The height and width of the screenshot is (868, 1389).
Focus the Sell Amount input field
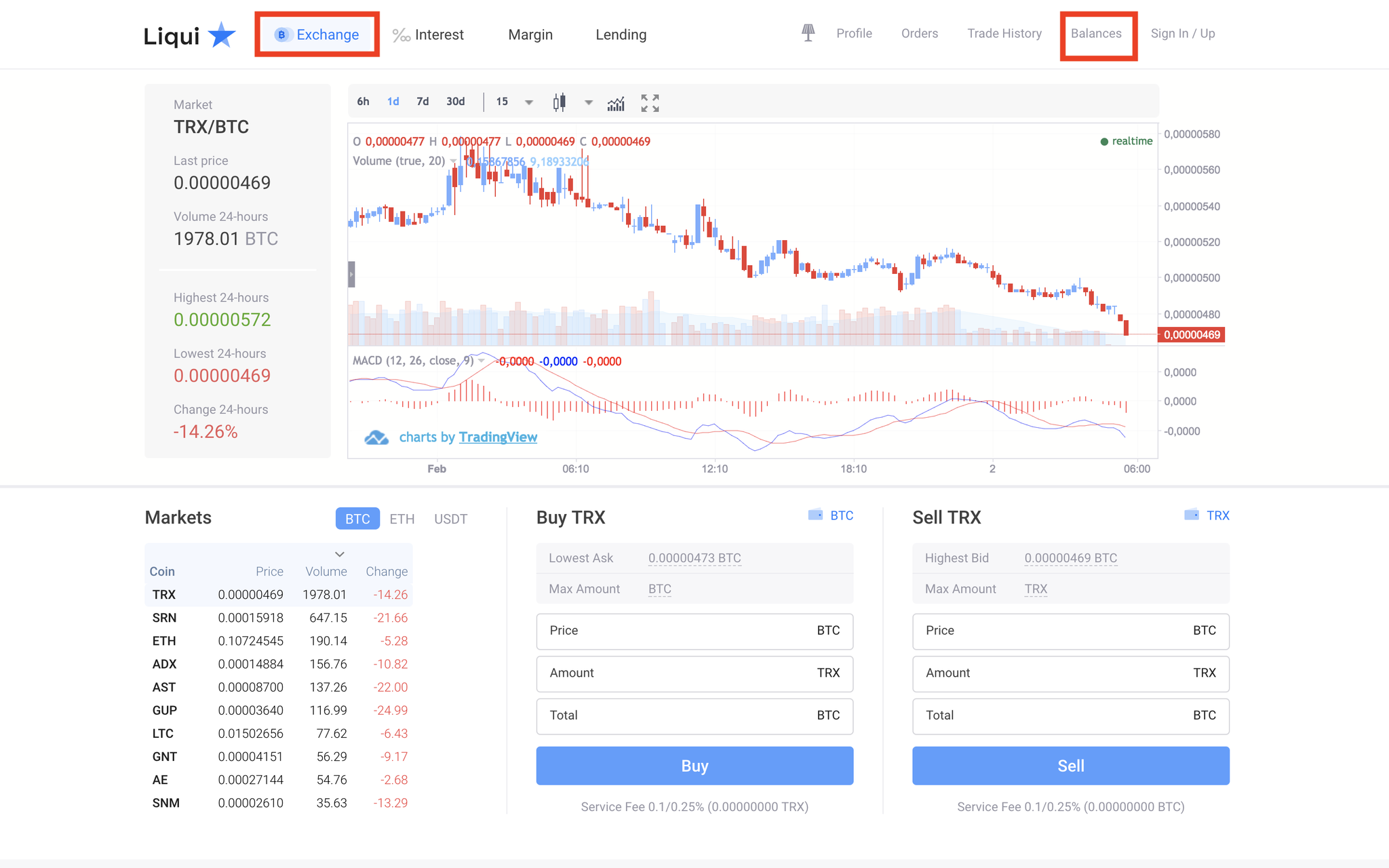1071,673
